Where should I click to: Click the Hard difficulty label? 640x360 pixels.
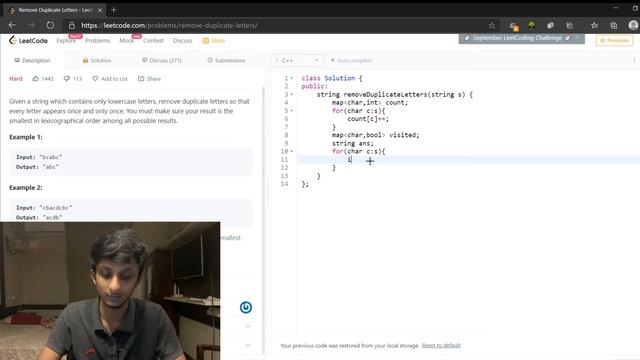click(16, 78)
